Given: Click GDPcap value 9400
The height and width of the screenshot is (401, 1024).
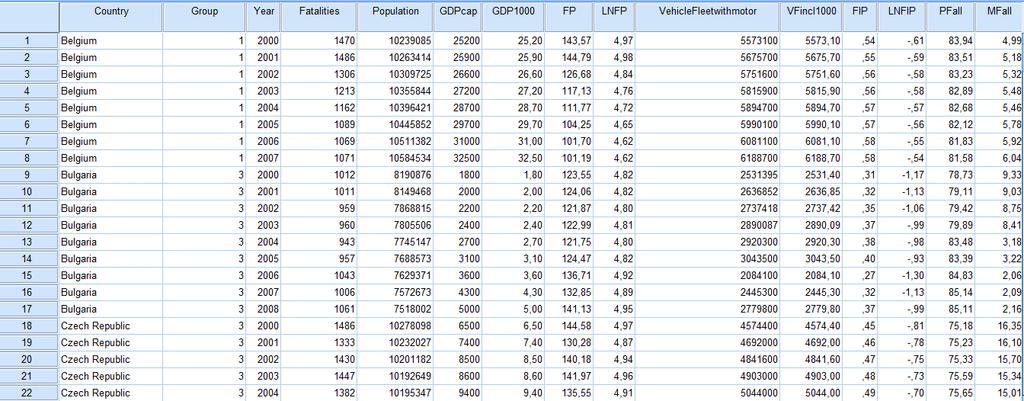Looking at the screenshot, I should (457, 393).
